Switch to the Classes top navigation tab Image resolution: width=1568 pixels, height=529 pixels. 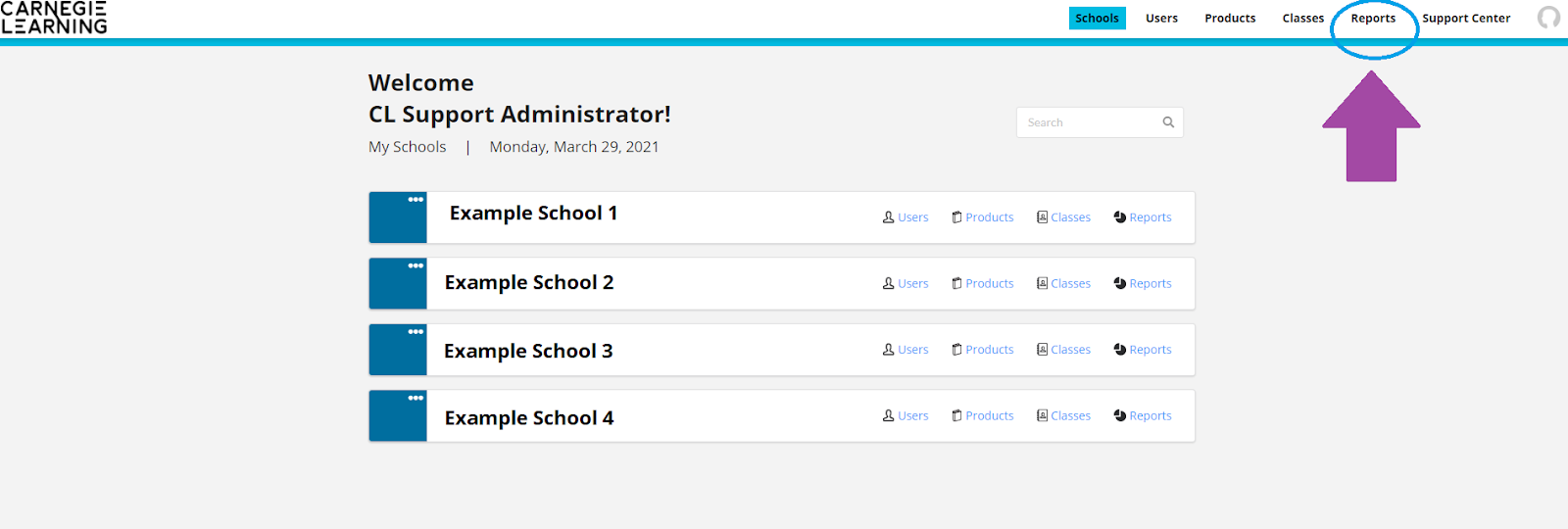(x=1302, y=19)
